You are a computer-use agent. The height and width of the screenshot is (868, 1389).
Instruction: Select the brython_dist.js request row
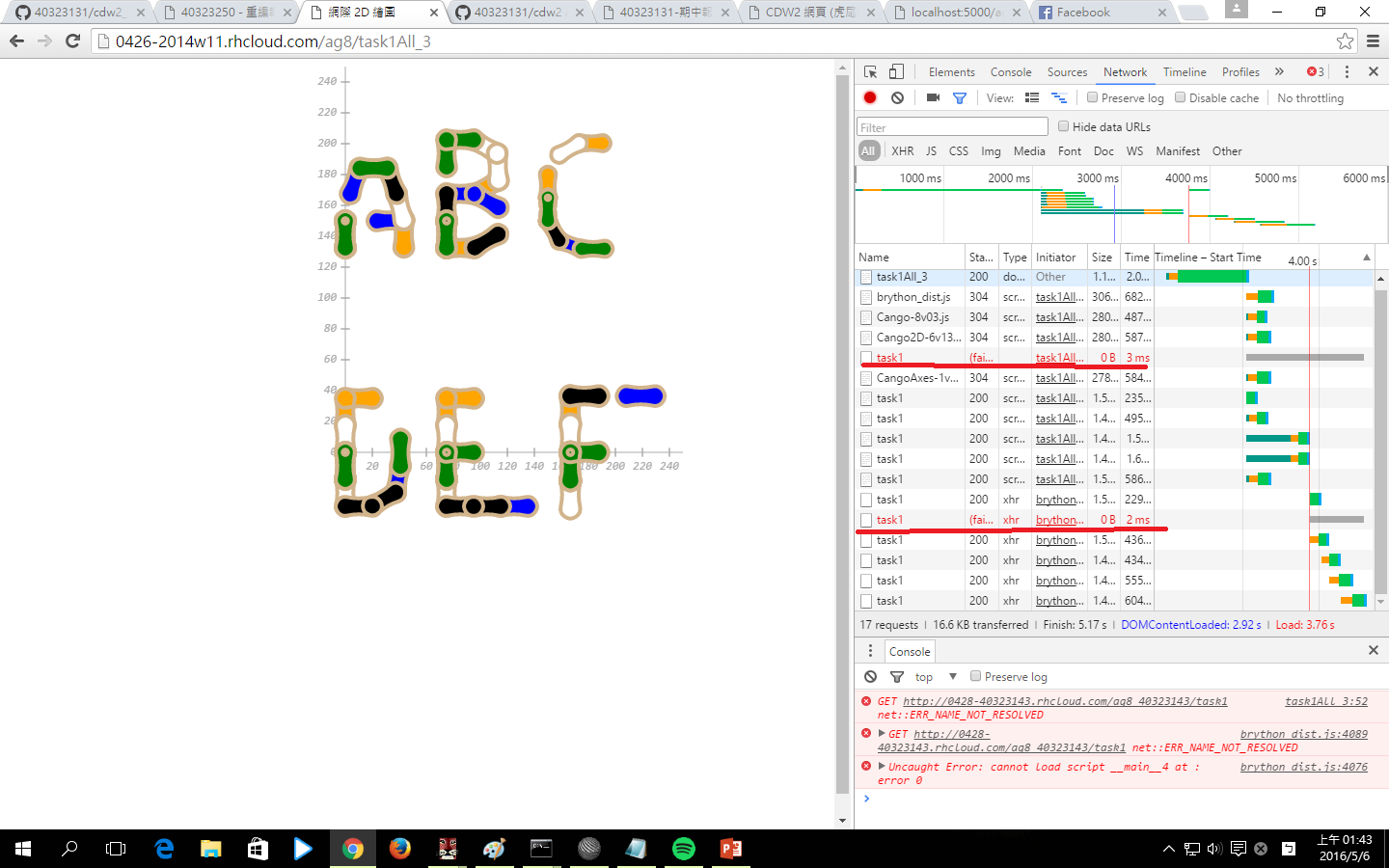point(1114,297)
